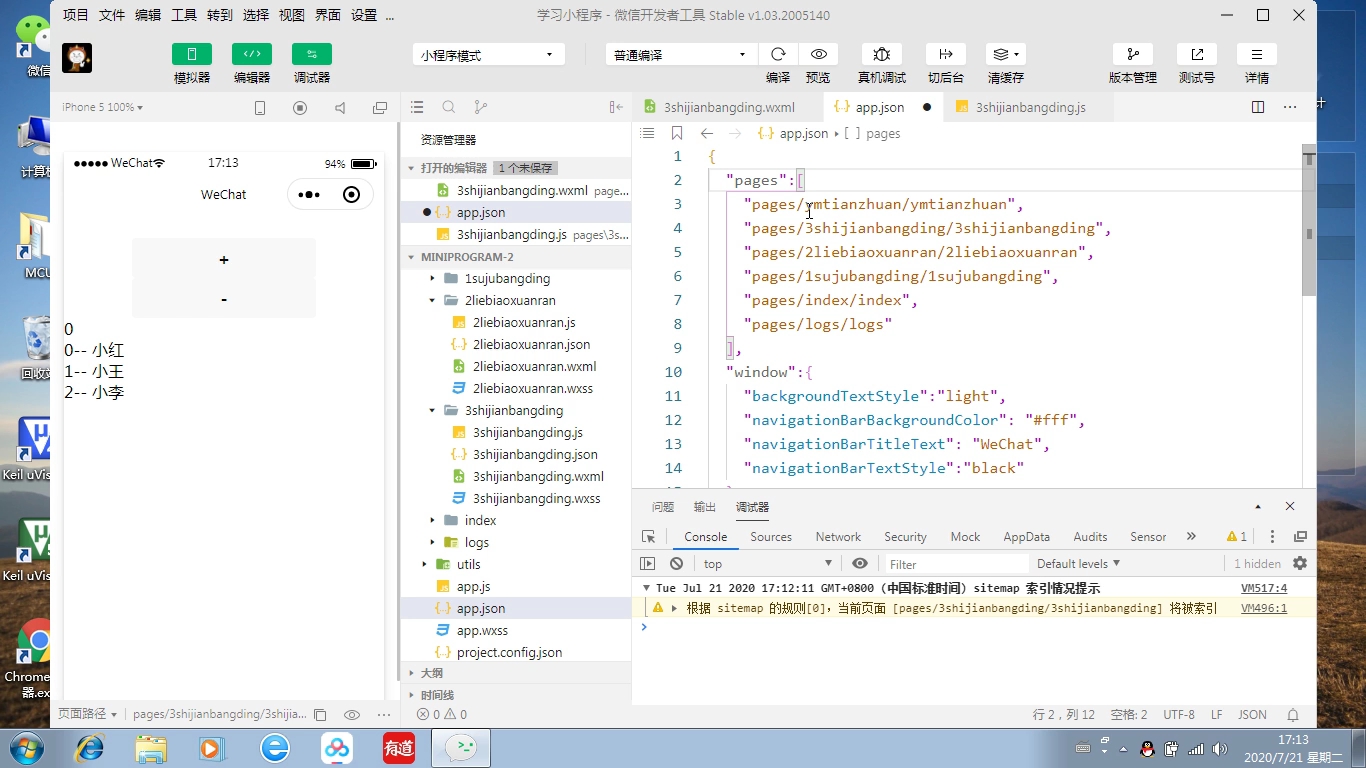Detach the simulator window
Viewport: 1366px width, 768px height.
[x=380, y=108]
